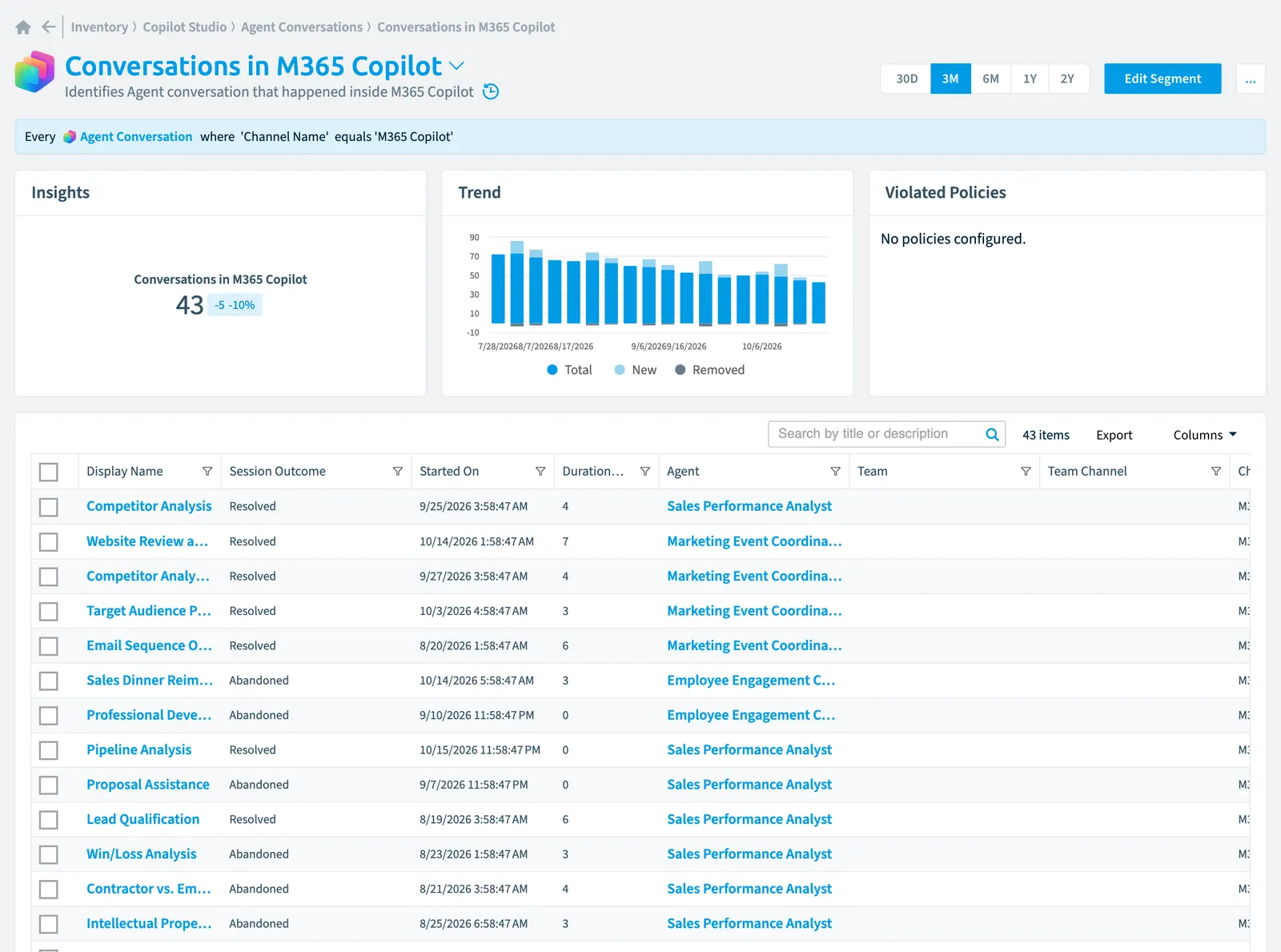Screen dimensions: 1281x952
Task: Go to the home page icon
Action: 23,27
